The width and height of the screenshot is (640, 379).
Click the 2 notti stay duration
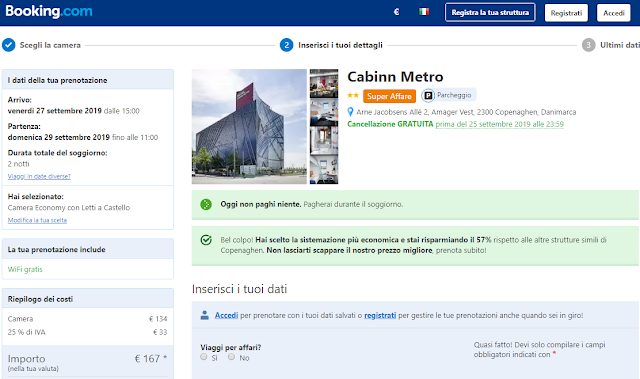point(18,164)
